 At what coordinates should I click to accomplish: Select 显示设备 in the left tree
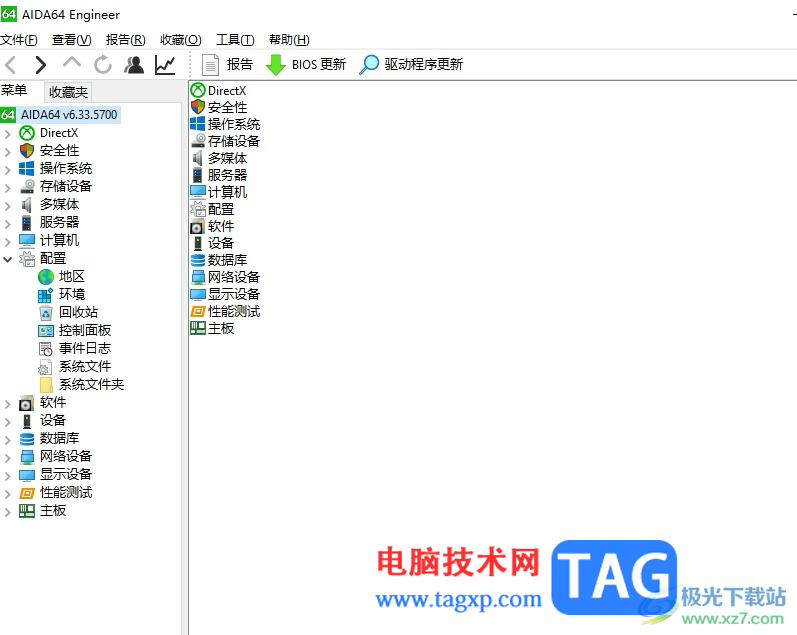[x=66, y=474]
